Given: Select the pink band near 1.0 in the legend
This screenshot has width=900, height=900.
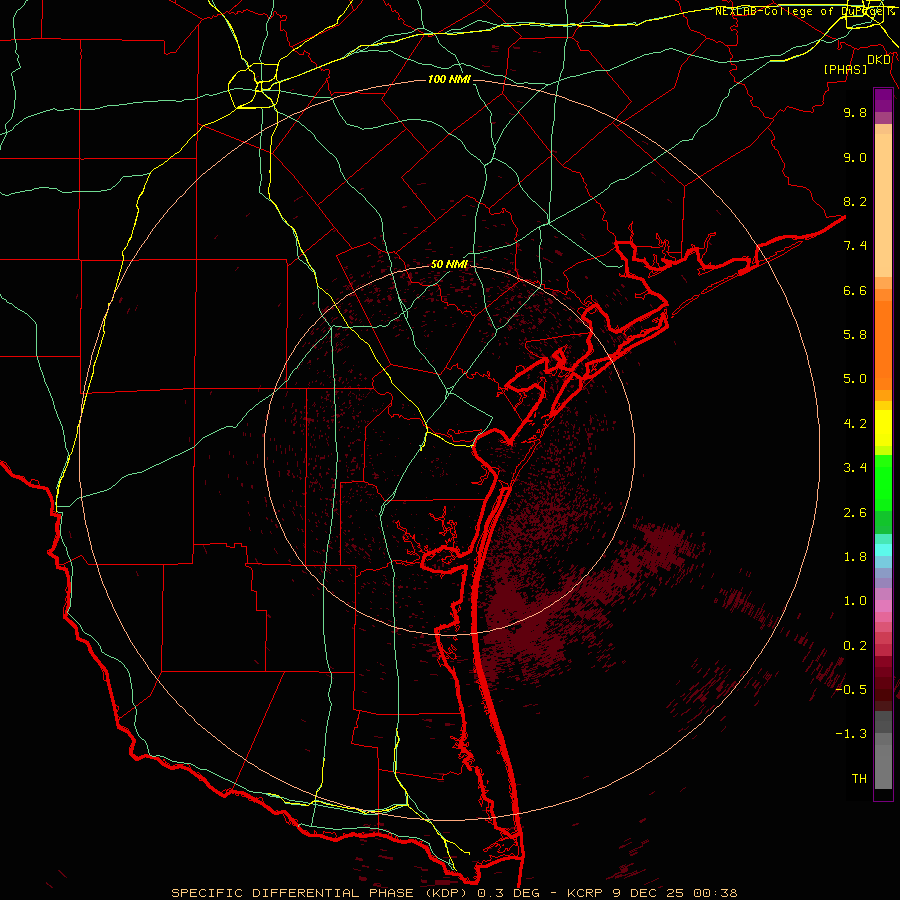Looking at the screenshot, I should pyautogui.click(x=883, y=606).
